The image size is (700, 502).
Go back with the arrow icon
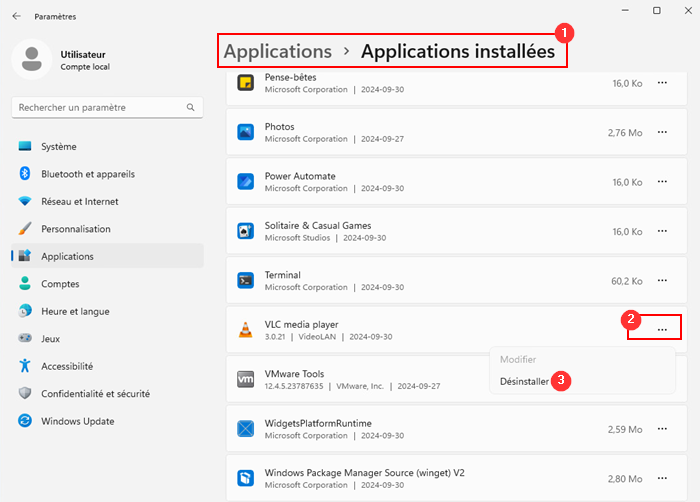click(17, 16)
